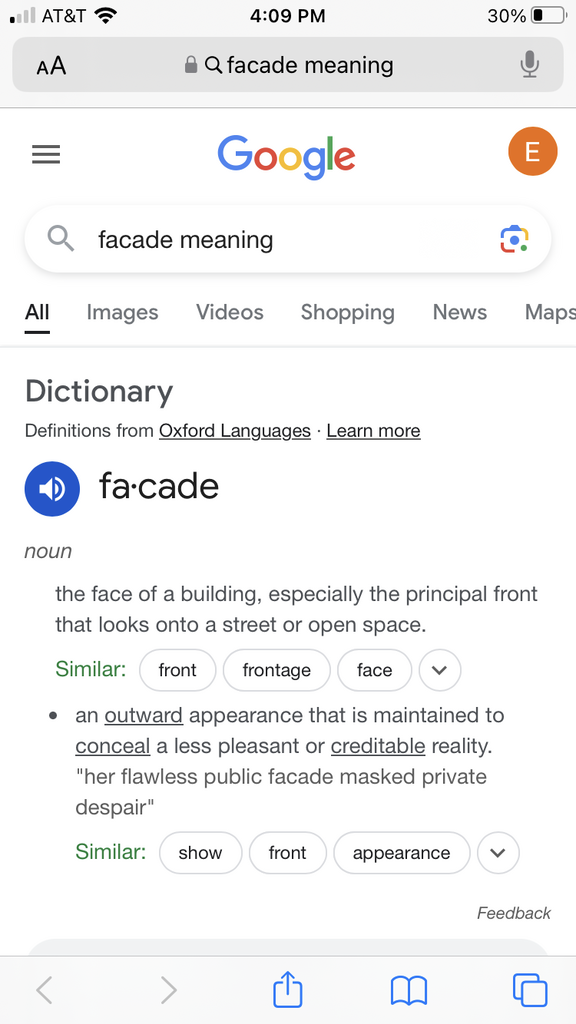Tap the Google Lens camera icon
The width and height of the screenshot is (576, 1024).
click(x=514, y=240)
